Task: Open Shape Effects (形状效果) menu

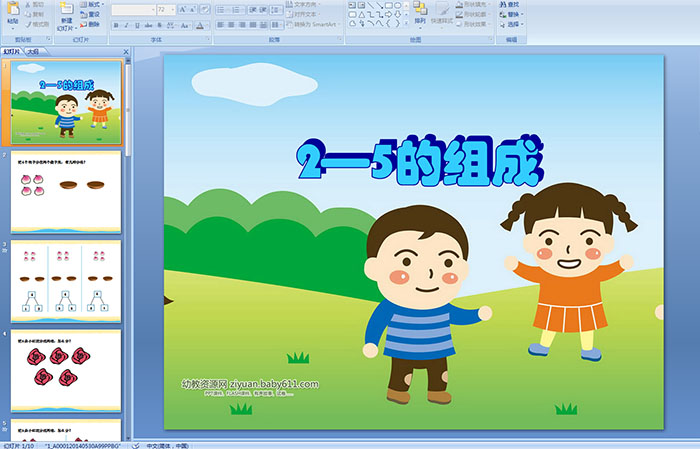Action: click(x=473, y=24)
